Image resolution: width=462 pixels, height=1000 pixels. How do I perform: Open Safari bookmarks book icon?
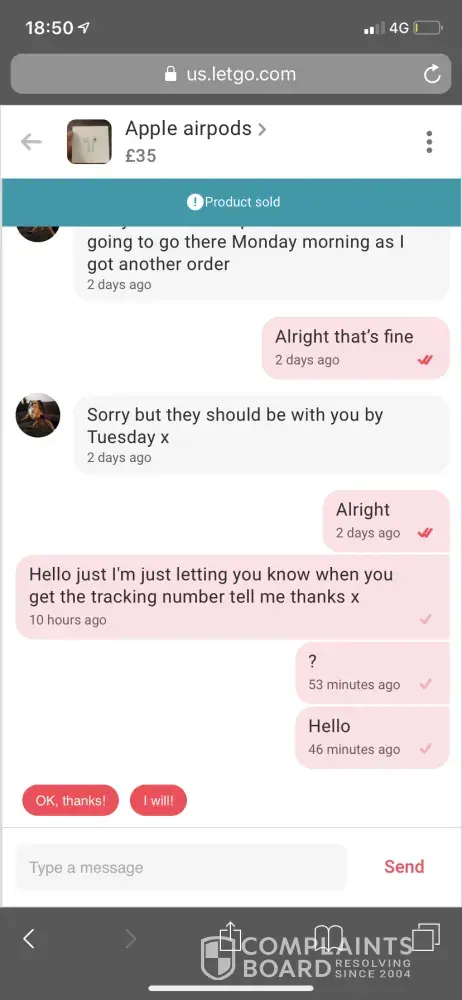329,939
